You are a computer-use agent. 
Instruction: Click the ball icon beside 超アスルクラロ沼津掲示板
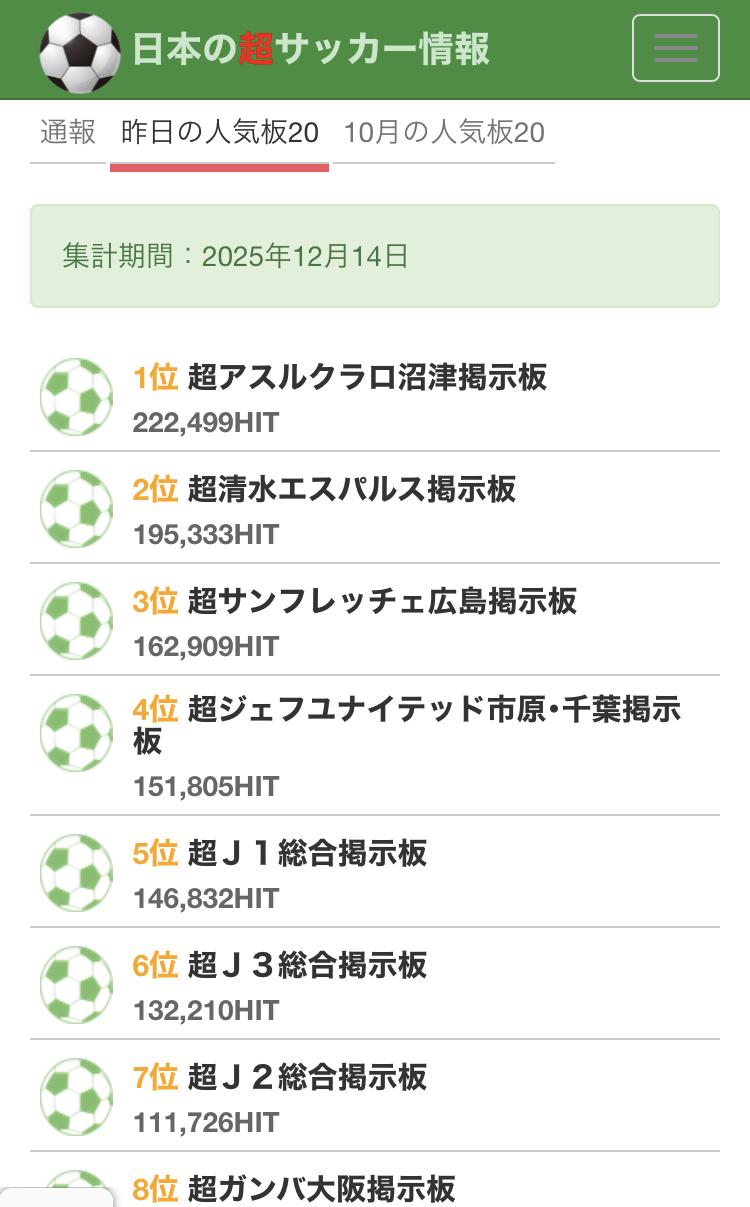pos(76,397)
